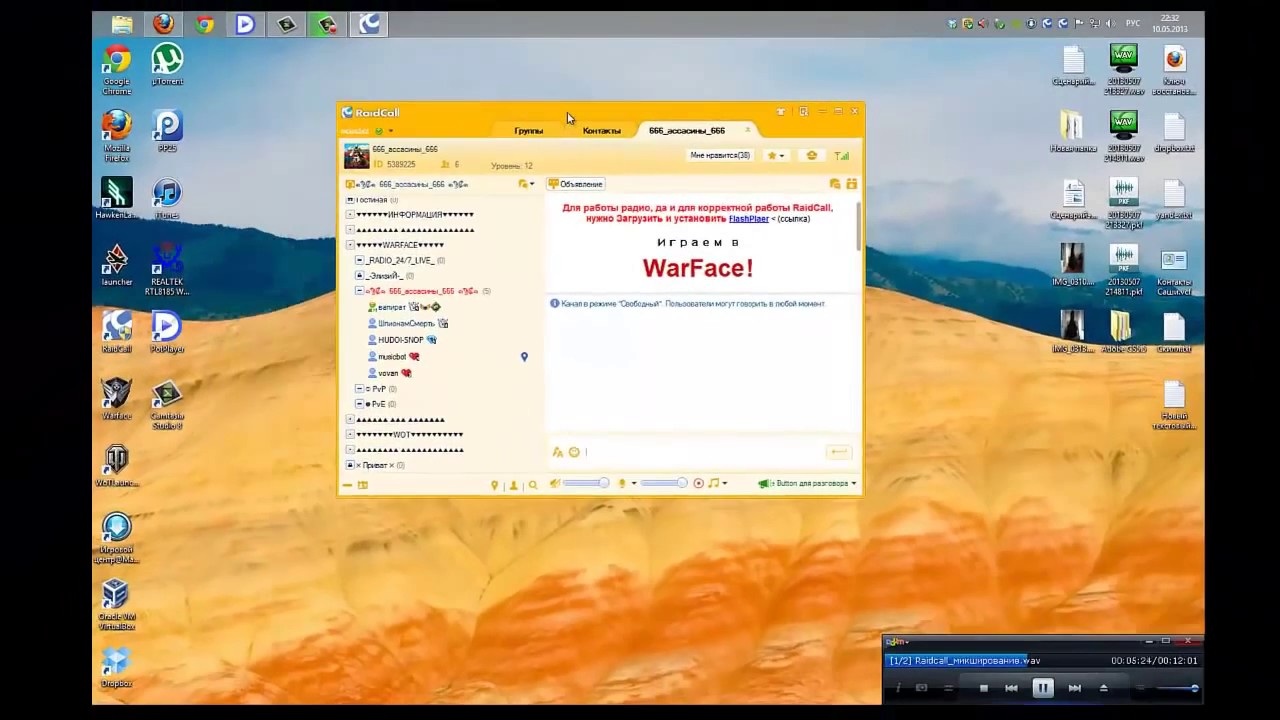This screenshot has width=1280, height=720.
Task: Open the Группы tab in RaidCall
Action: tap(528, 131)
